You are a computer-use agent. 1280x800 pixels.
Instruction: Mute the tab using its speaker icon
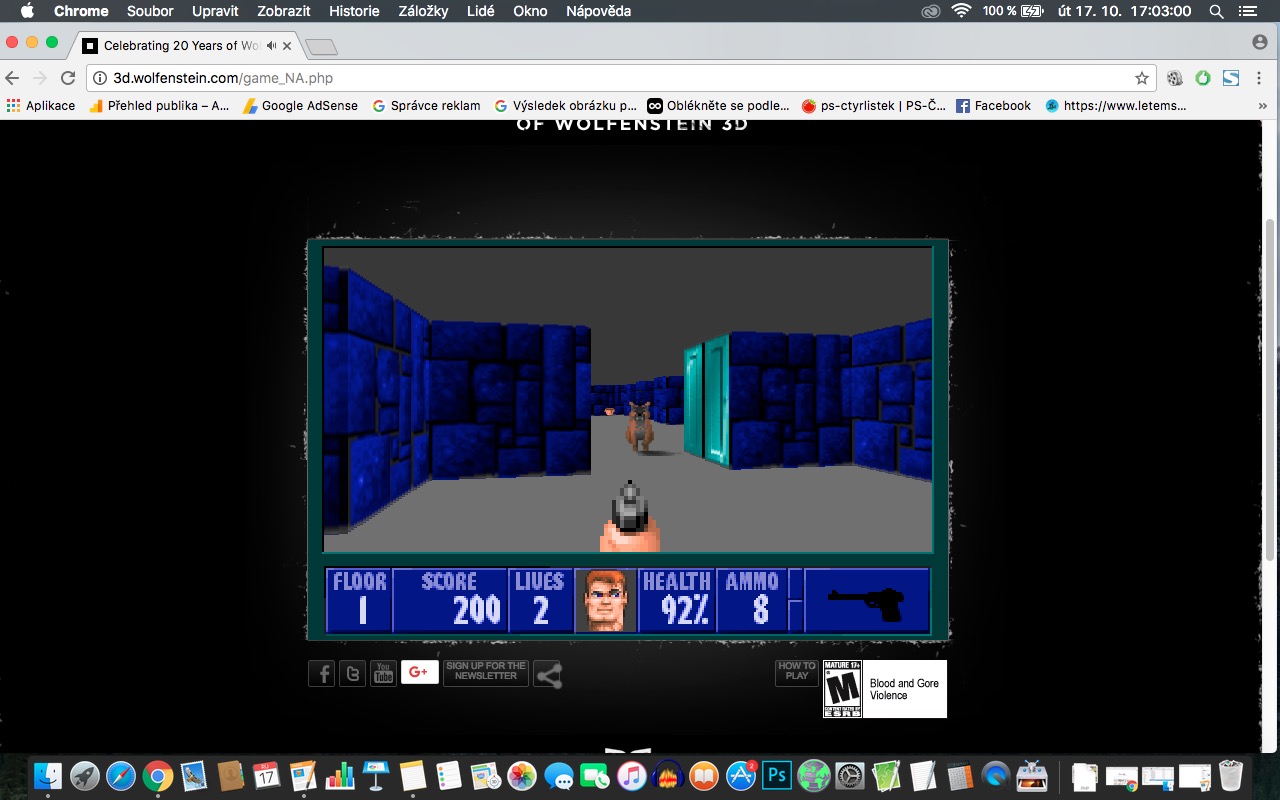point(271,45)
